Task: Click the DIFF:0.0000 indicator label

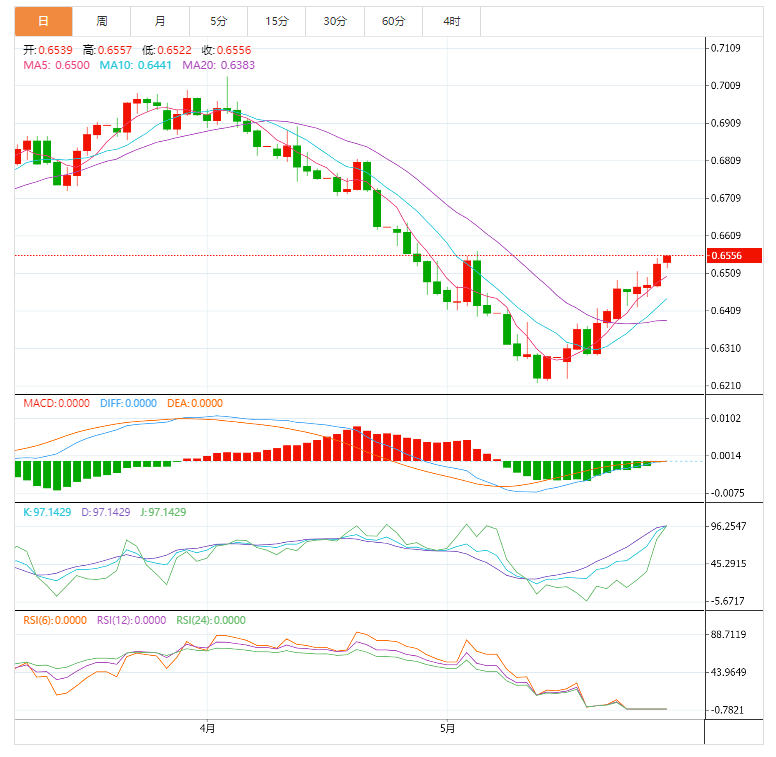Action: pyautogui.click(x=128, y=403)
